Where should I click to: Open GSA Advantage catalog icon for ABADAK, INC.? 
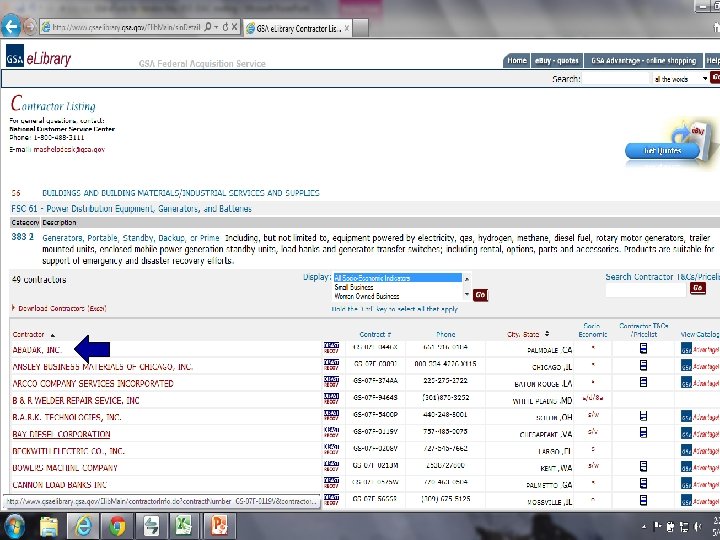pyautogui.click(x=700, y=349)
